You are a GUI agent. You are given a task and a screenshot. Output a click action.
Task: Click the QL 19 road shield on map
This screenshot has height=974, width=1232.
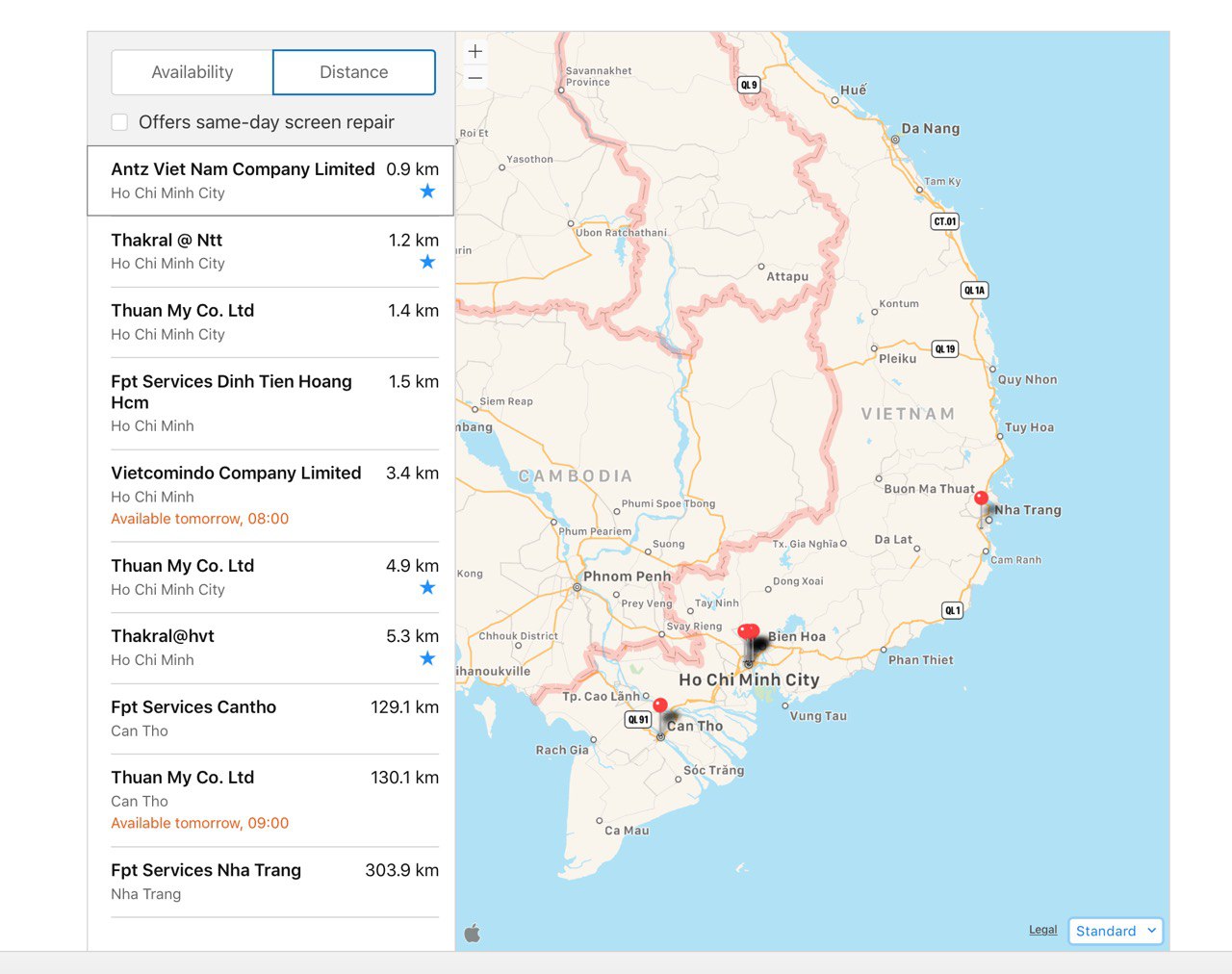(x=945, y=348)
